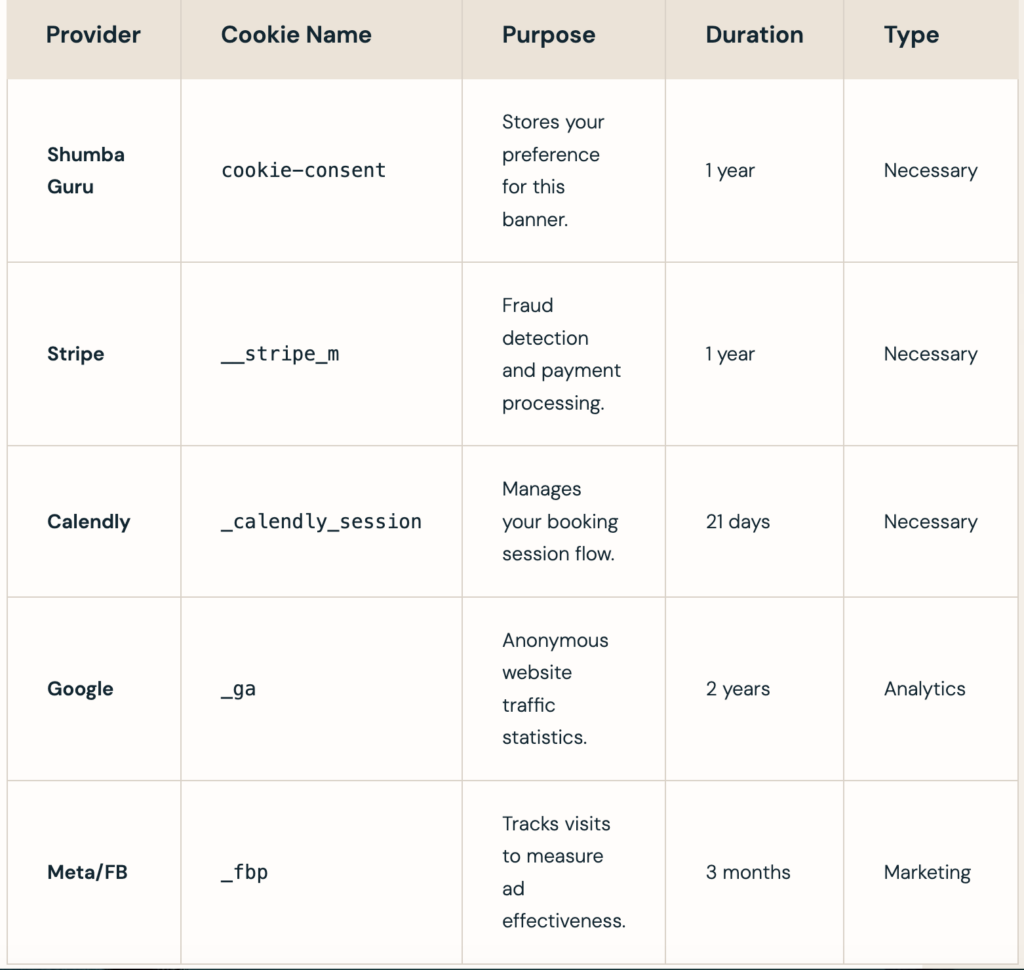Select the _calendly_session cookie name

[321, 521]
